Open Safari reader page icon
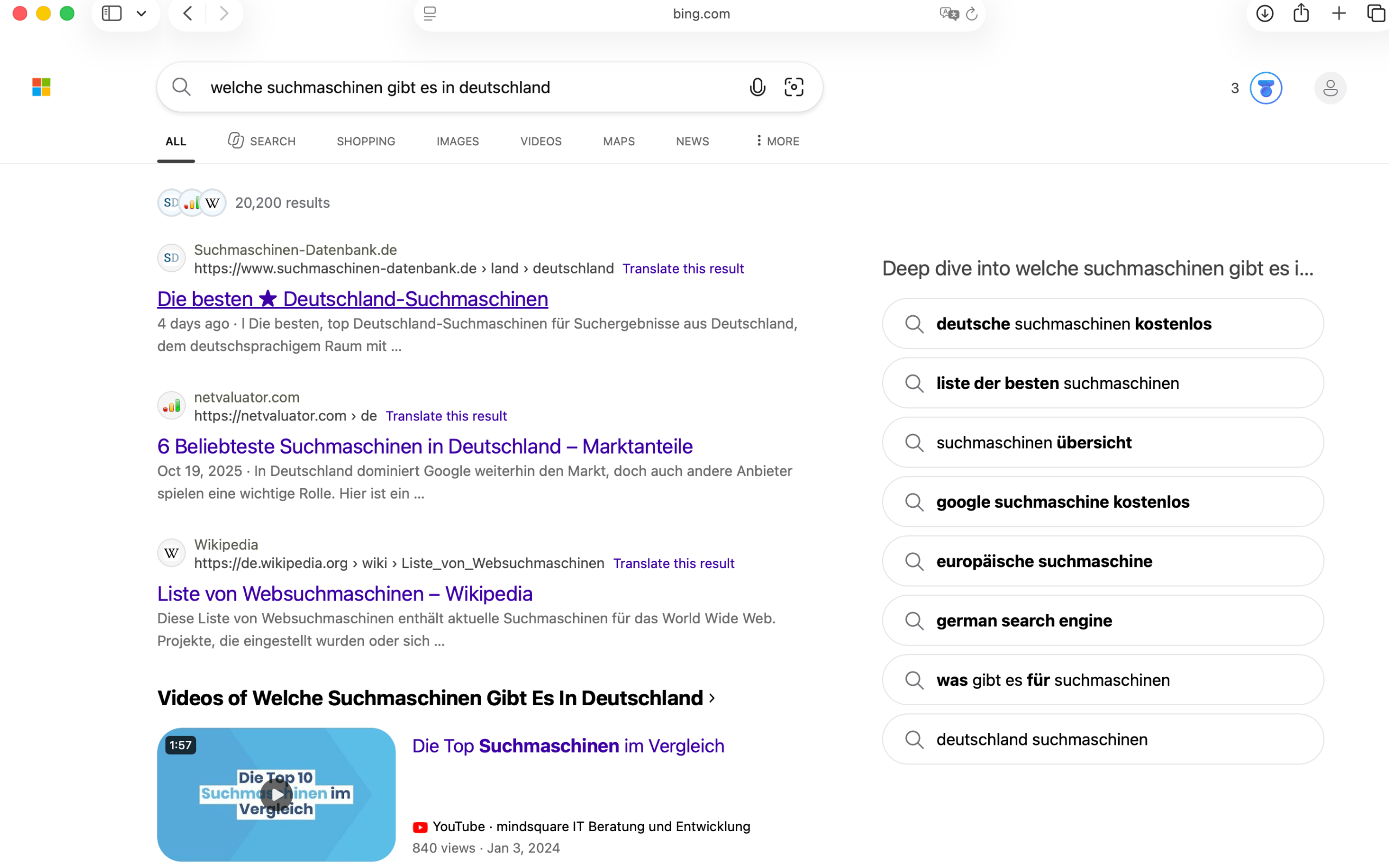This screenshot has width=1389, height=868. pyautogui.click(x=429, y=13)
